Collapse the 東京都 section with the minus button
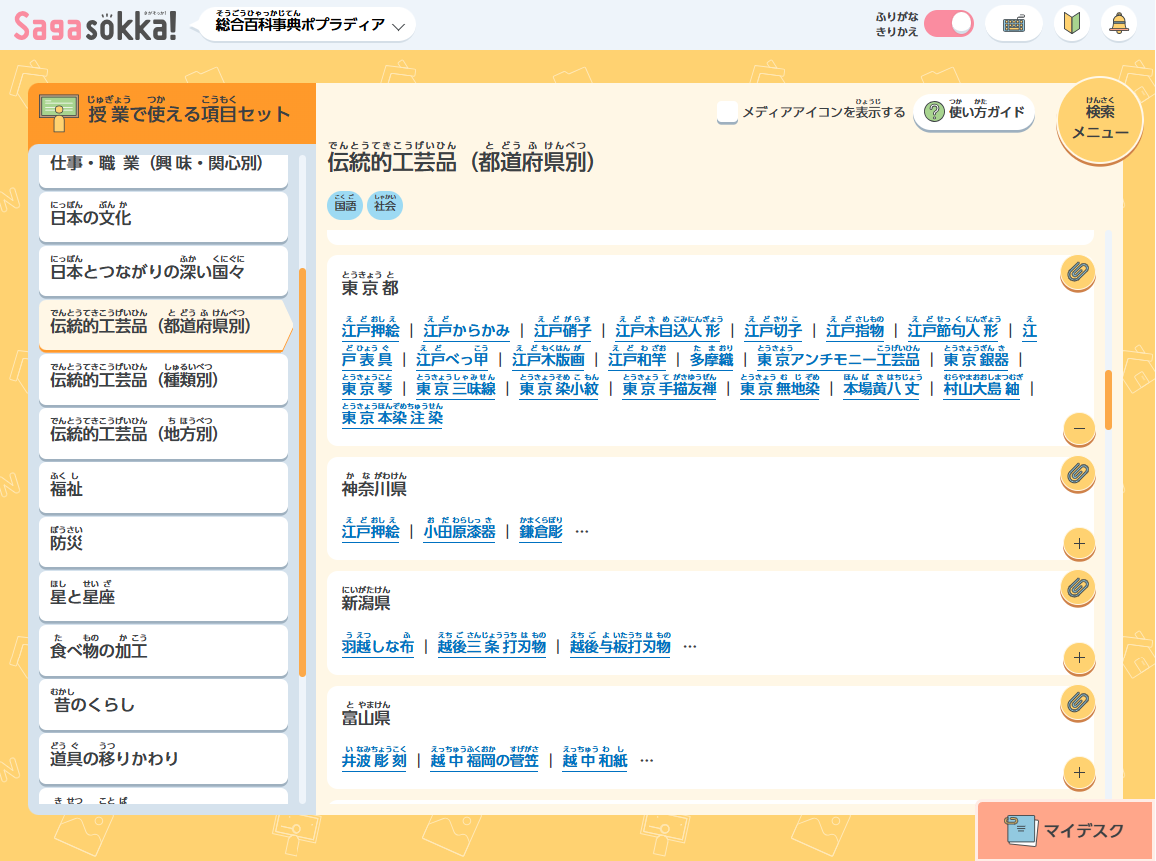 [x=1077, y=430]
